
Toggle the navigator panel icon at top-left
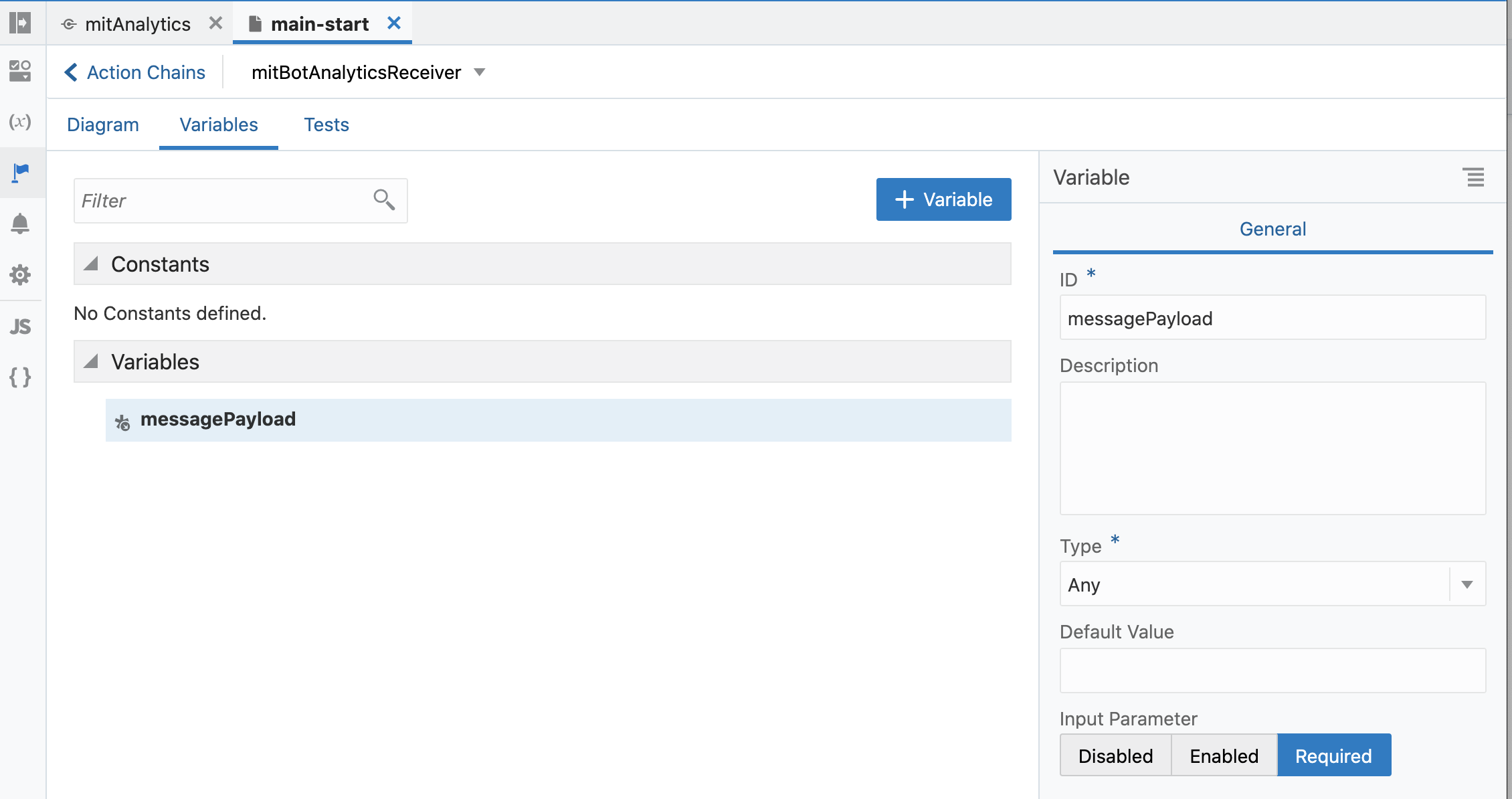pos(20,23)
